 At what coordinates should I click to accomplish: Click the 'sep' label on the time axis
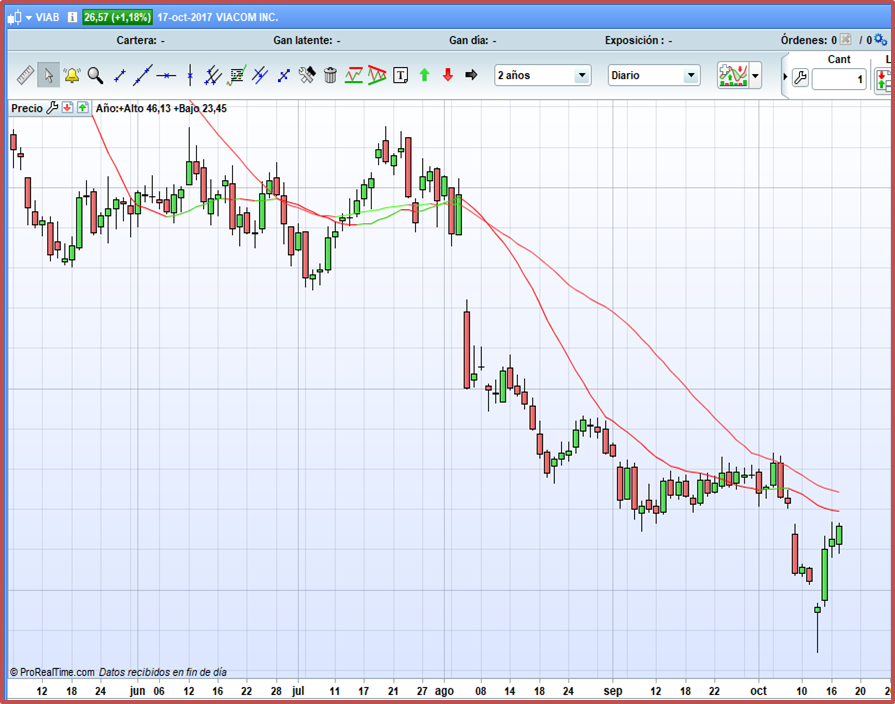point(613,691)
